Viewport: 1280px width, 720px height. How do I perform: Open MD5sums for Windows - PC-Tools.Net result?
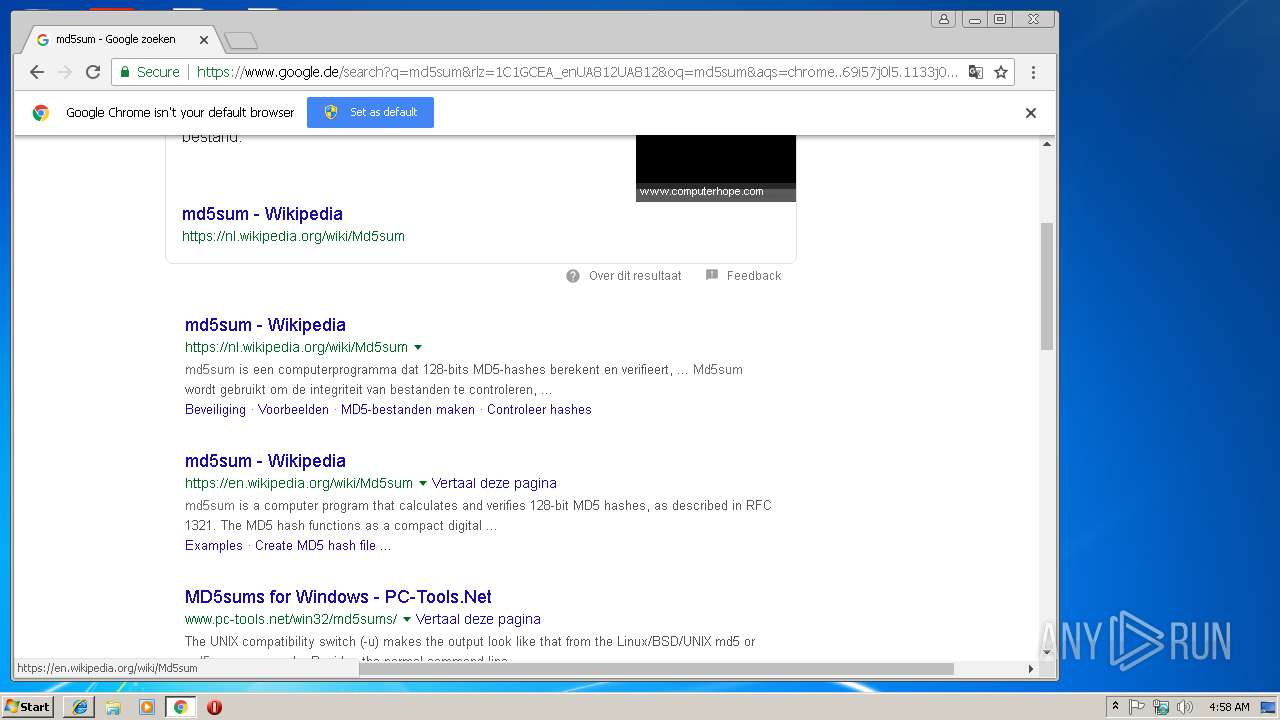(338, 596)
